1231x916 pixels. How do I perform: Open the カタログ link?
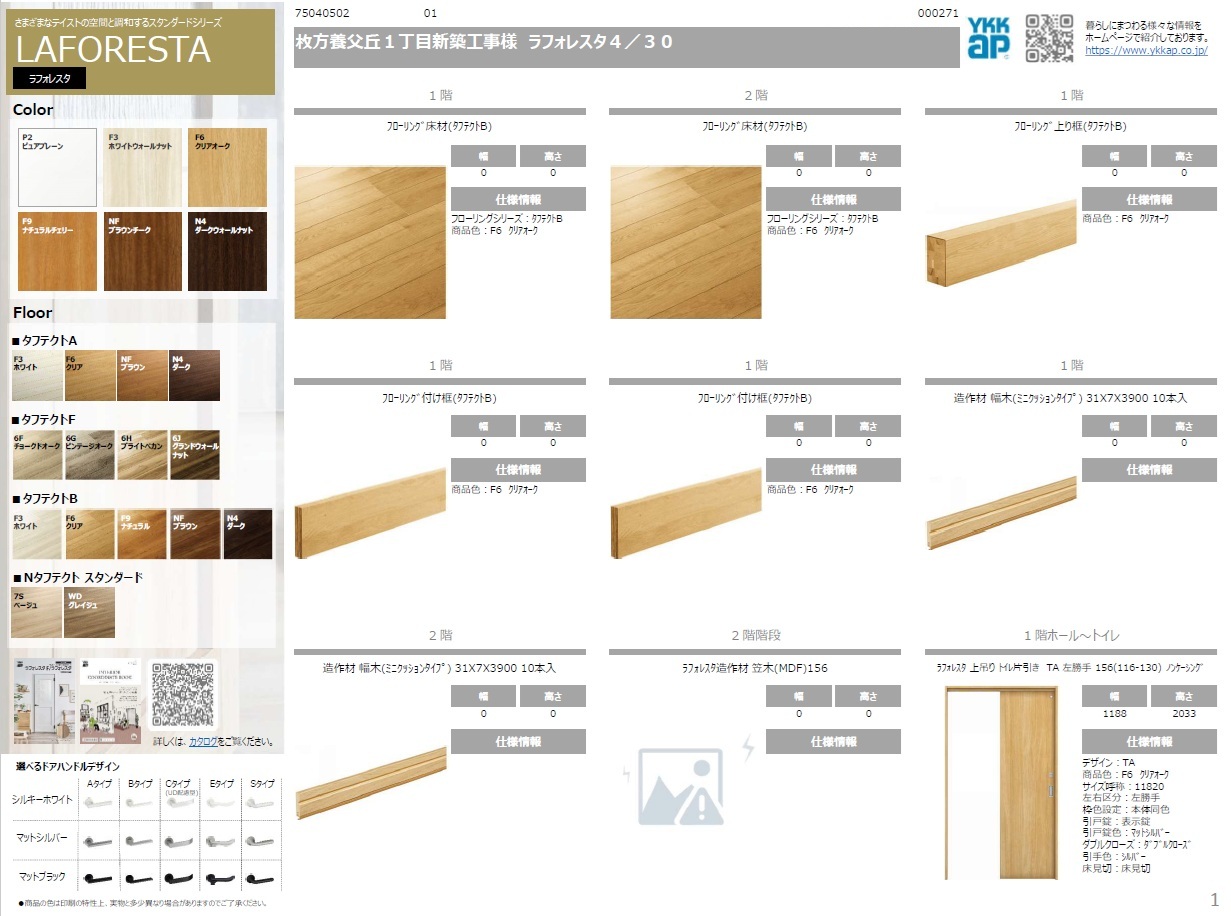coord(203,741)
